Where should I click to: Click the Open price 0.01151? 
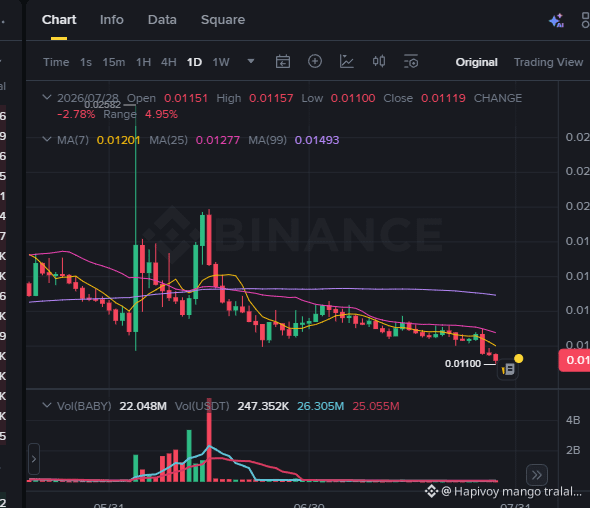point(186,98)
